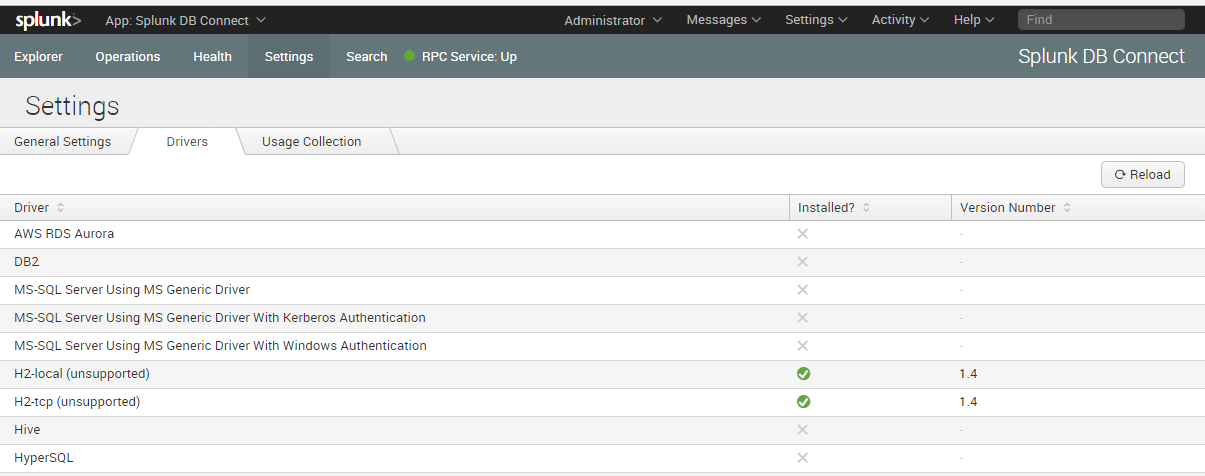Image resolution: width=1205 pixels, height=476 pixels.
Task: Go to the Health tab
Action: pyautogui.click(x=212, y=57)
